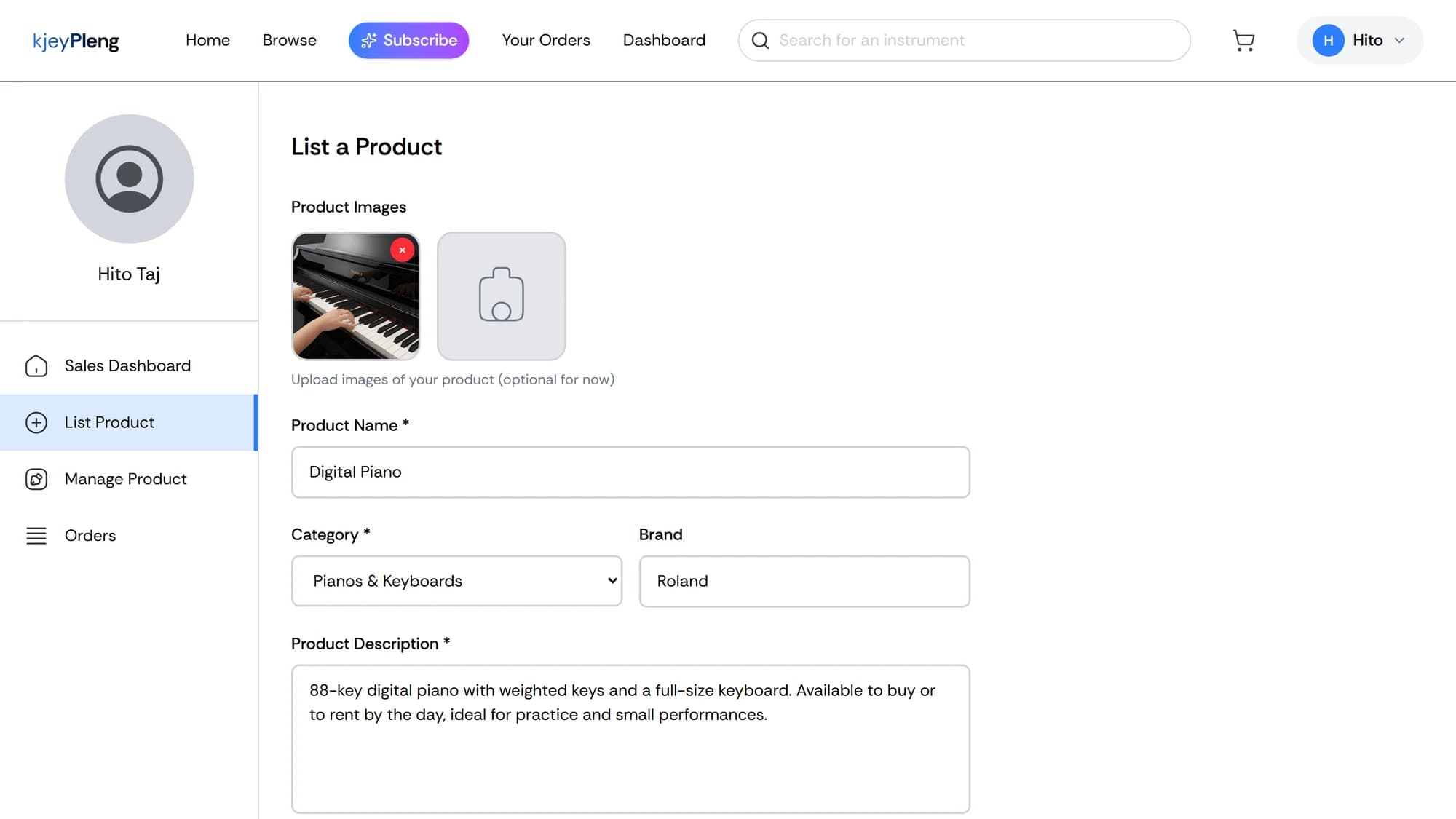
Task: Click into the Product Description textarea
Action: tap(630, 739)
